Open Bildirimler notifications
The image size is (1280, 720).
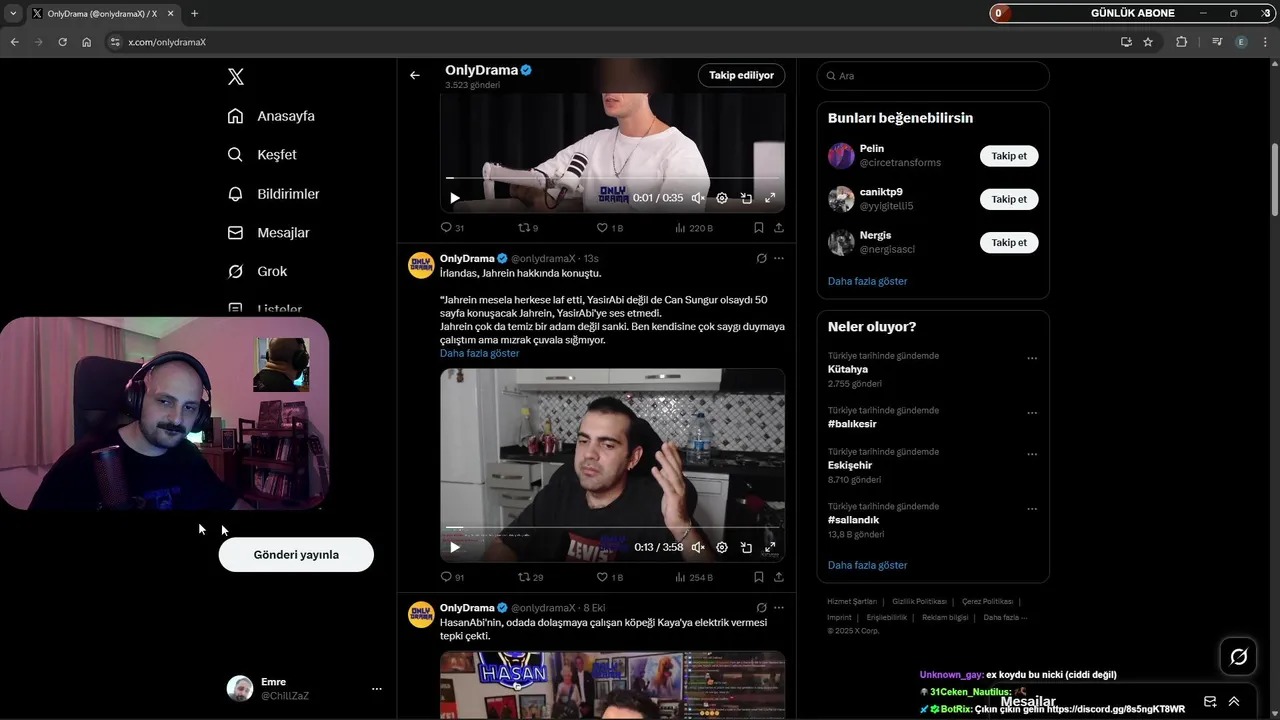pyautogui.click(x=273, y=194)
